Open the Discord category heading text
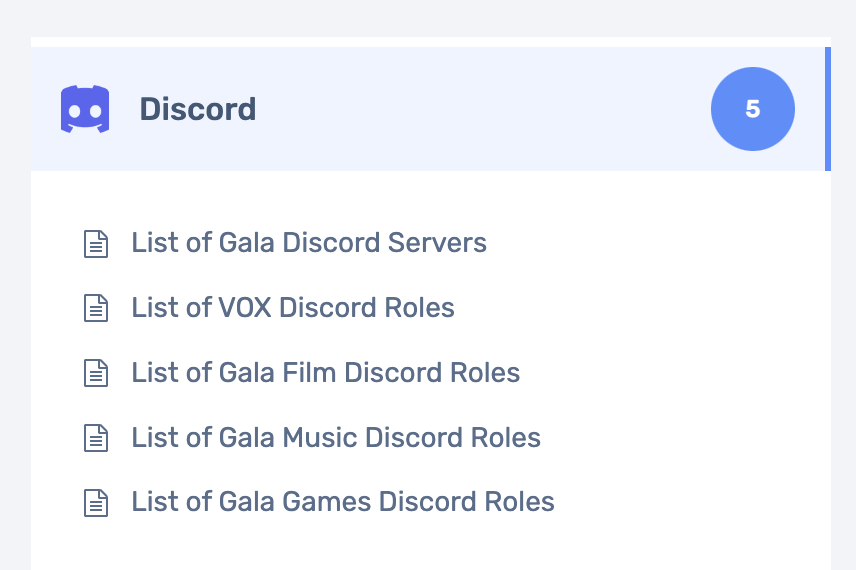Viewport: 856px width, 570px height. click(198, 109)
